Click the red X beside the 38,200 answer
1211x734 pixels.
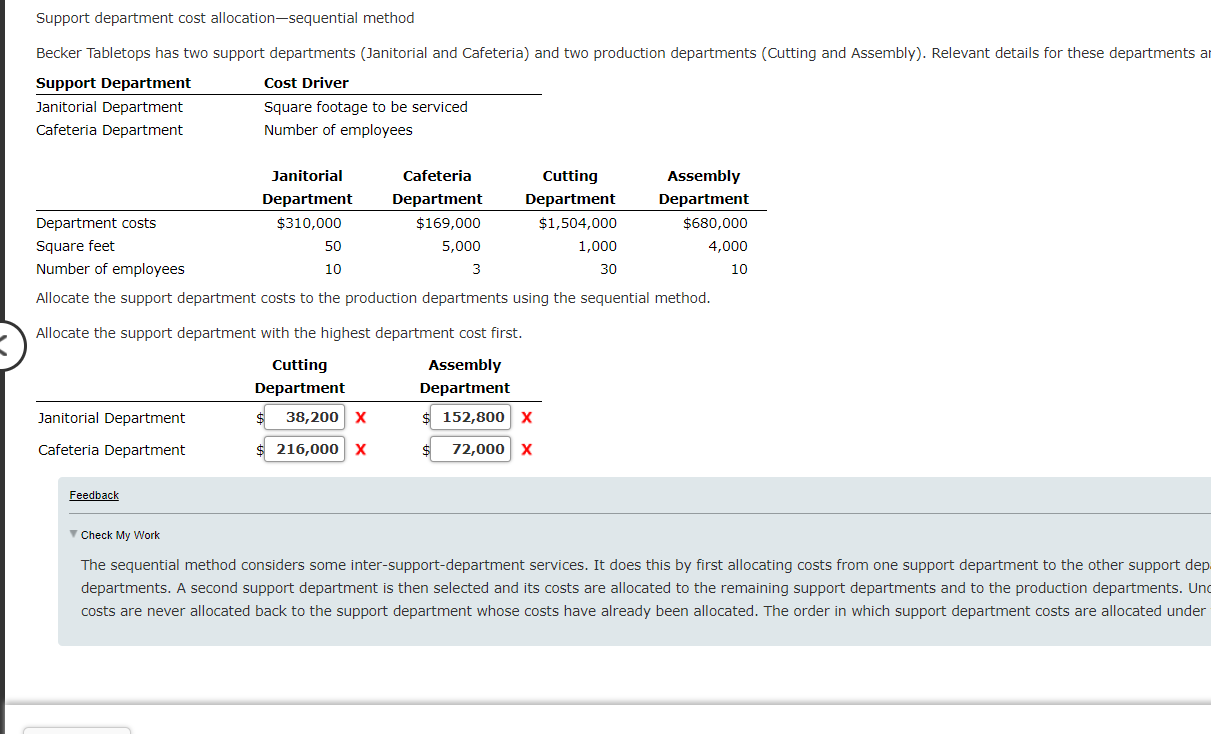point(360,417)
